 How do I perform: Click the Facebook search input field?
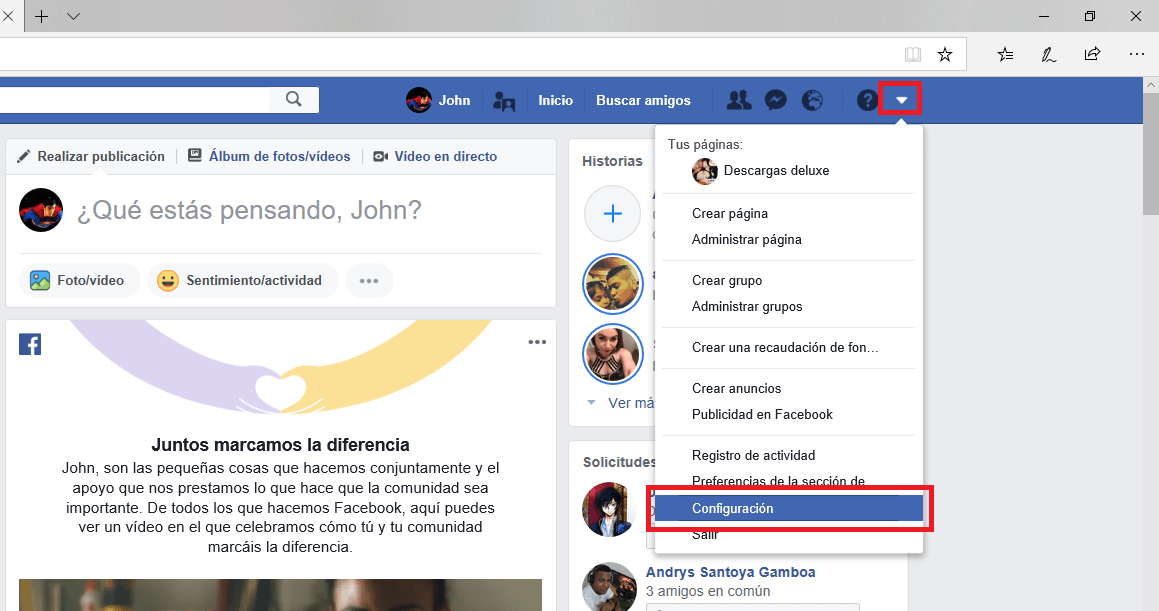135,100
